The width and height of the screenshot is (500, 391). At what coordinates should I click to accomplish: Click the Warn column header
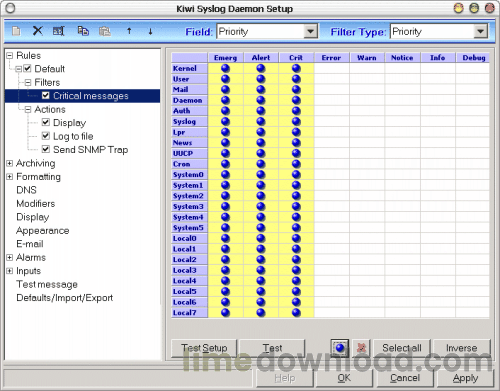pos(367,58)
